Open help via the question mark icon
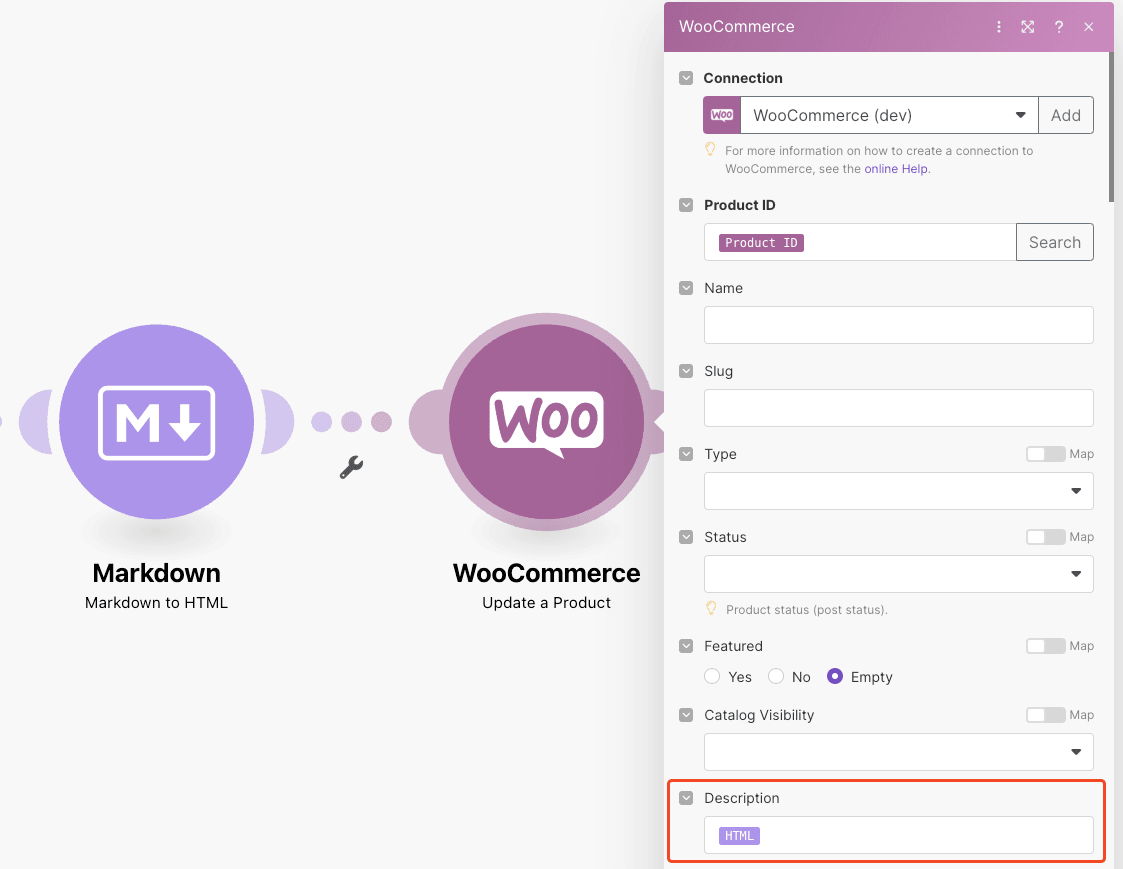The height and width of the screenshot is (869, 1123). tap(1059, 27)
